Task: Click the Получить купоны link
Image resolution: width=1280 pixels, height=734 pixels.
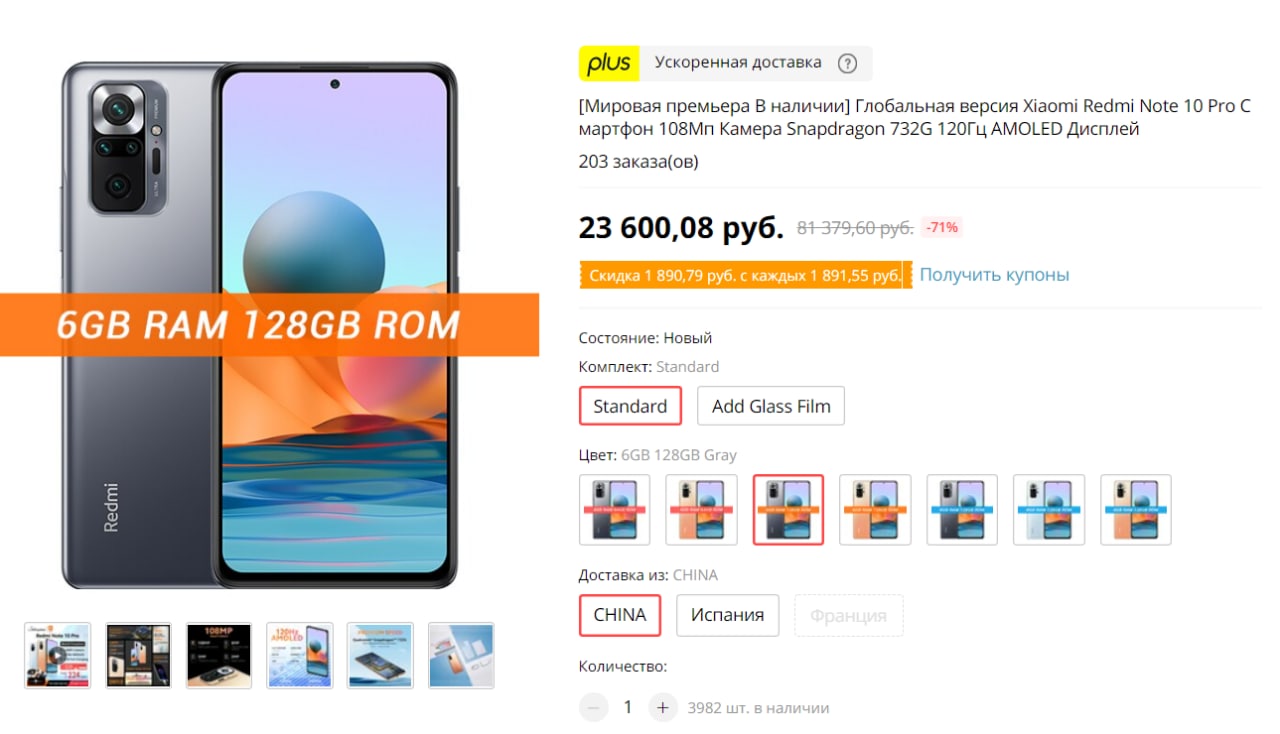Action: click(x=994, y=274)
